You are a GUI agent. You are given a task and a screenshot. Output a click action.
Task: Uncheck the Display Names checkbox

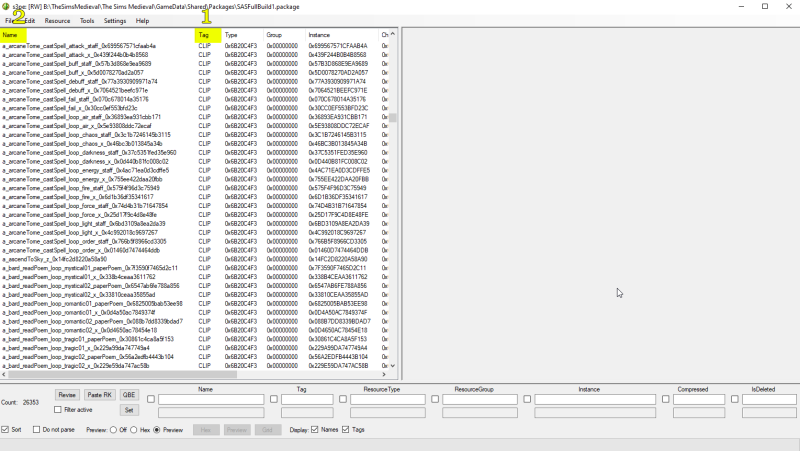tap(313, 429)
